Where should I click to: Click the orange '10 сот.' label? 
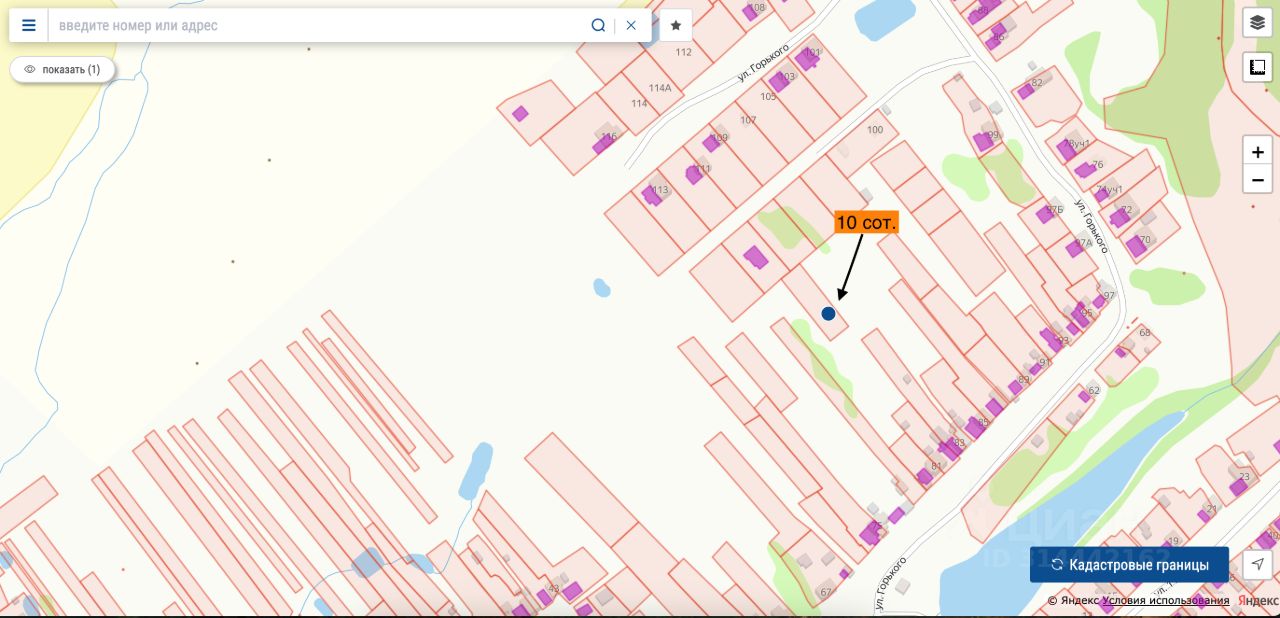click(867, 222)
